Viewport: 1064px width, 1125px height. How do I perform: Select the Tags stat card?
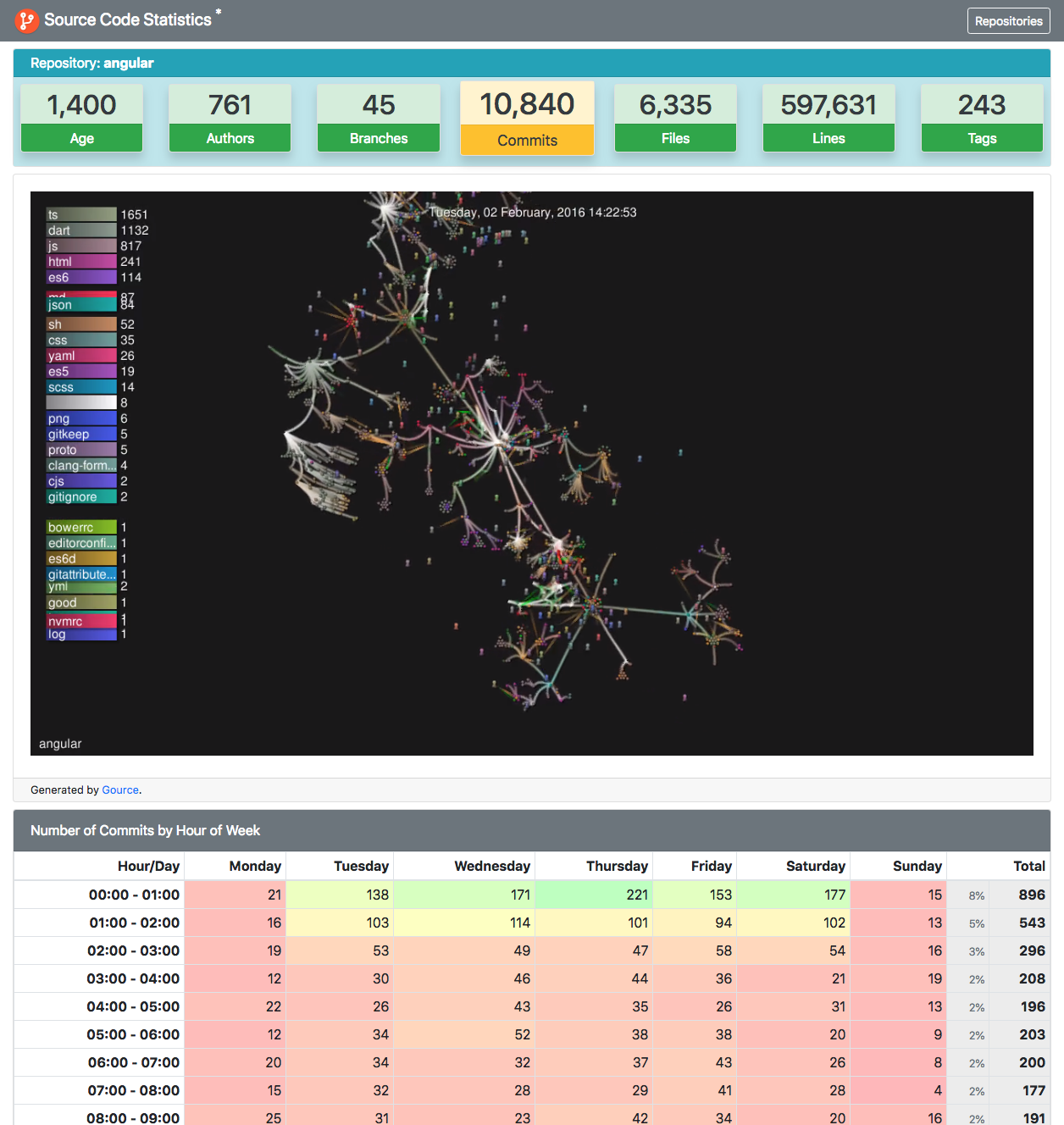982,118
